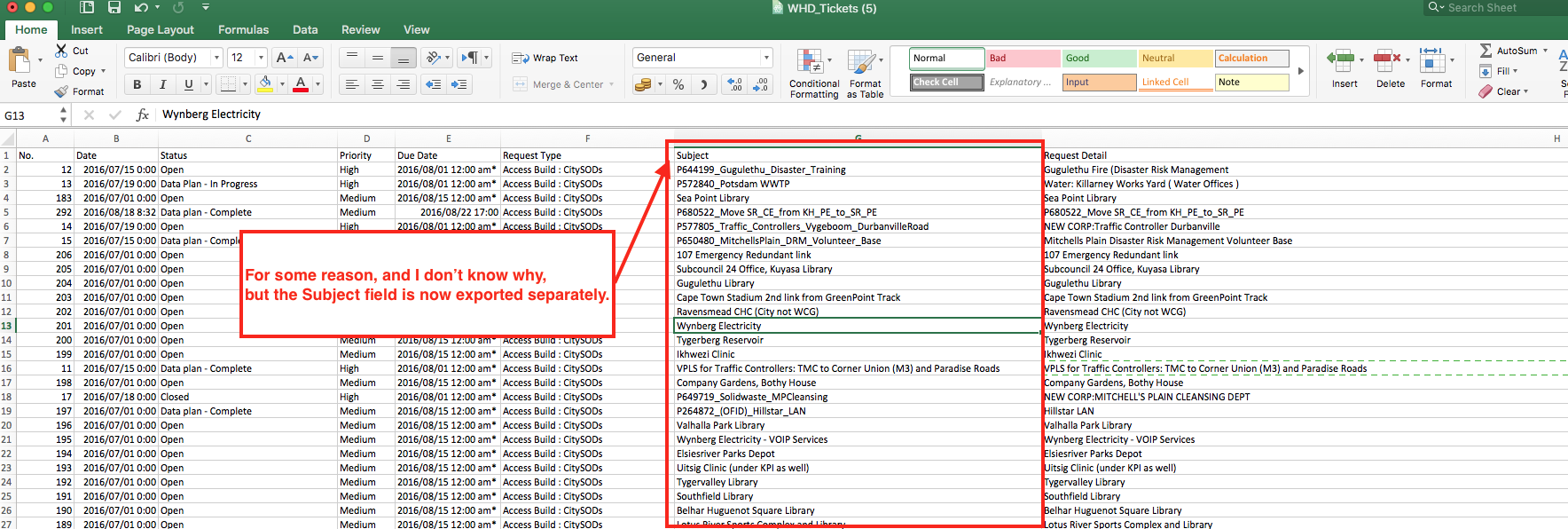Click the Search Sheet field
Viewport: 1568px width, 529px height.
[x=1494, y=8]
